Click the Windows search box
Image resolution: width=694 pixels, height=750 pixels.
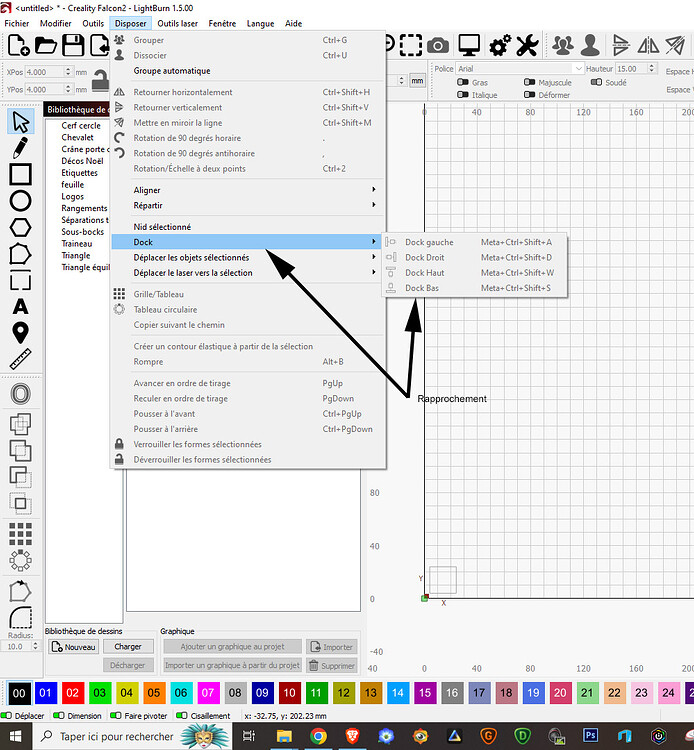[132, 737]
